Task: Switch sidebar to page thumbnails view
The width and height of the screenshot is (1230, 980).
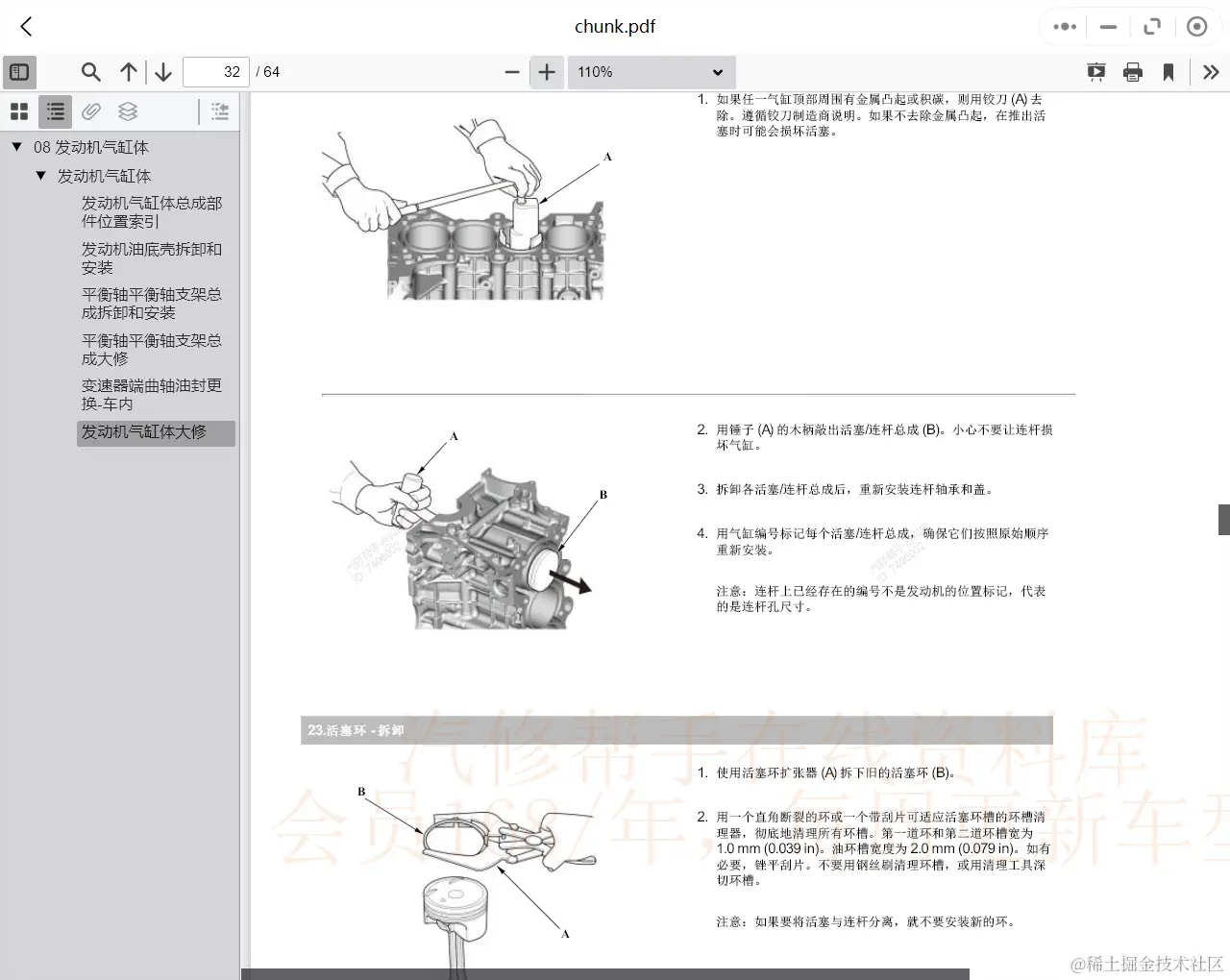Action: pos(18,110)
